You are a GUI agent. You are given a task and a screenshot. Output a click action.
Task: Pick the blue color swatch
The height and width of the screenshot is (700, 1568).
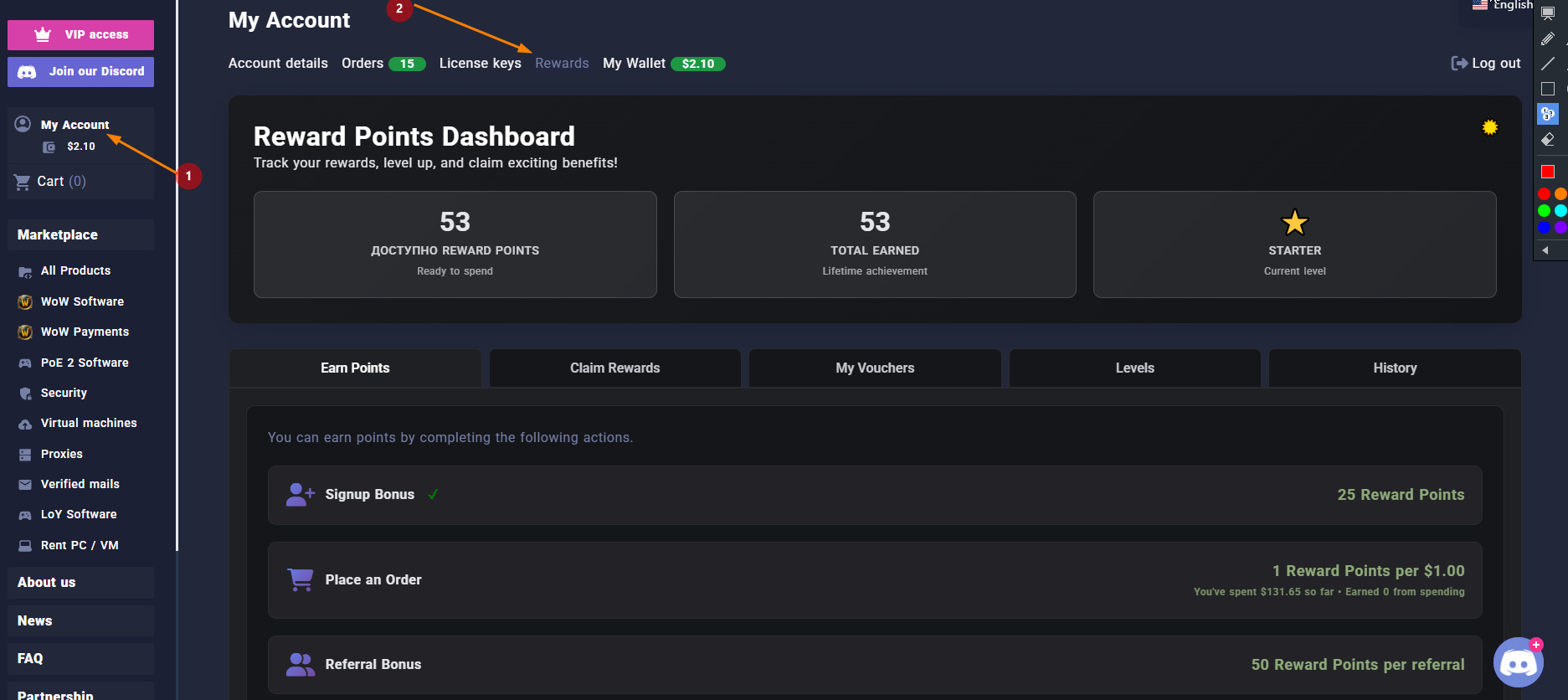(x=1544, y=228)
